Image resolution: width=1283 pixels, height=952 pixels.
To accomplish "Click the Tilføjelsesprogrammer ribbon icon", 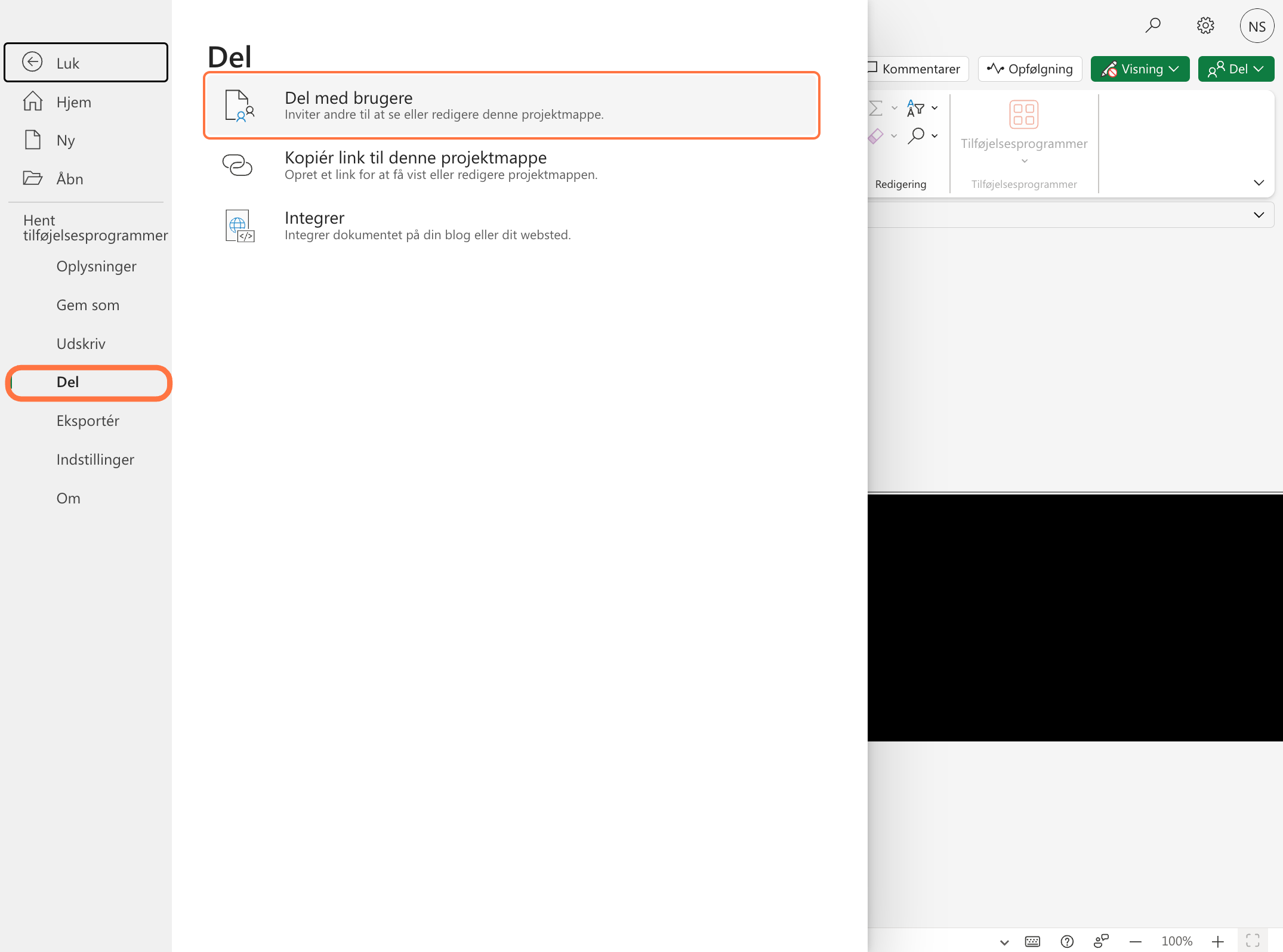I will [x=1024, y=115].
